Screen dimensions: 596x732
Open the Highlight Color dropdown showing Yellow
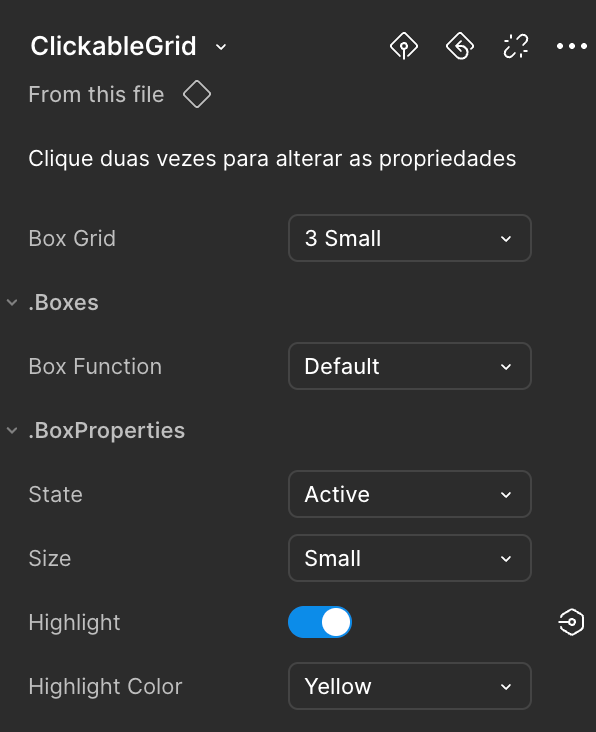[x=410, y=686]
